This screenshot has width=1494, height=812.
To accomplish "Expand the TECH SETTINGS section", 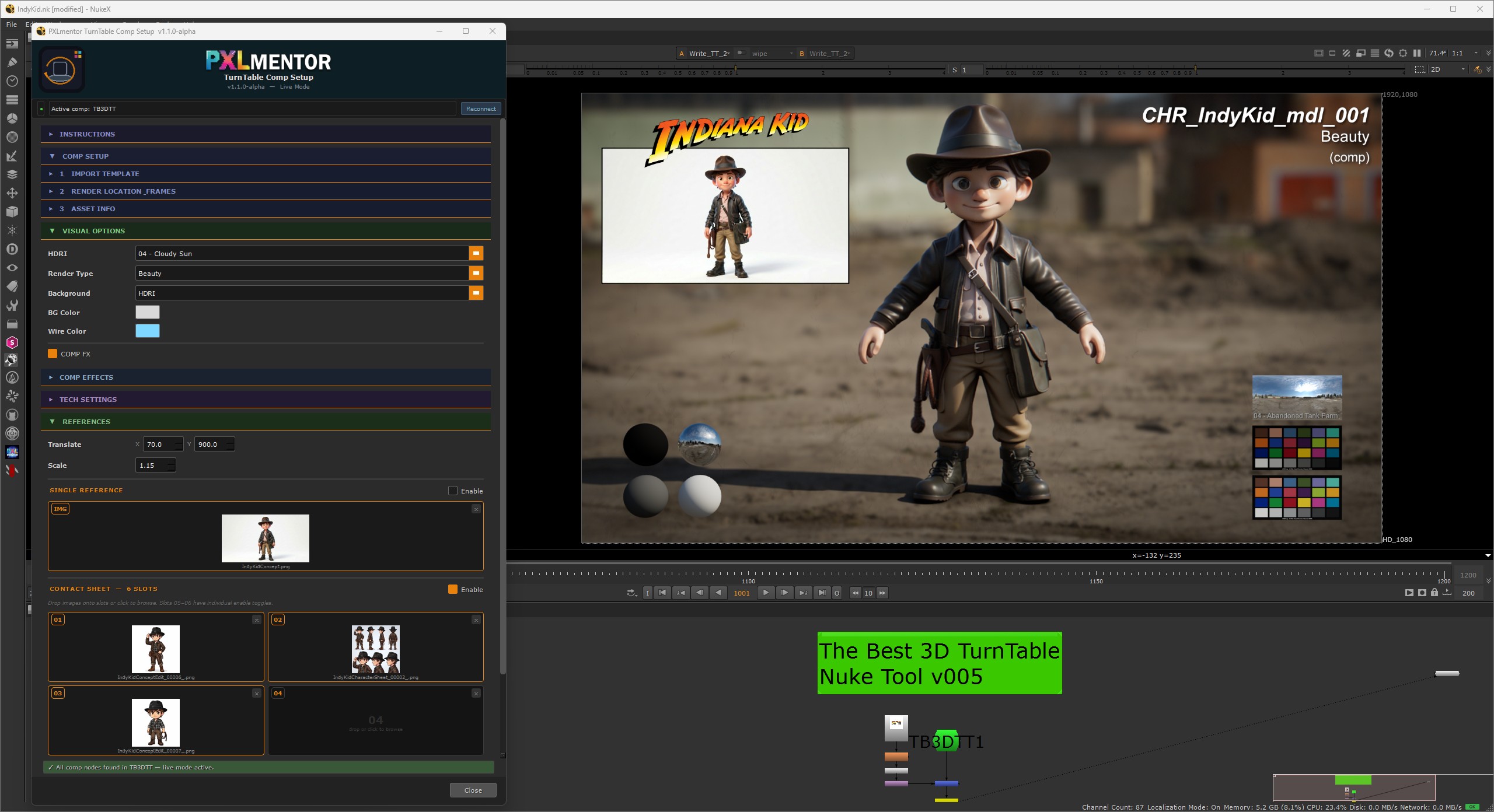I will pos(266,400).
